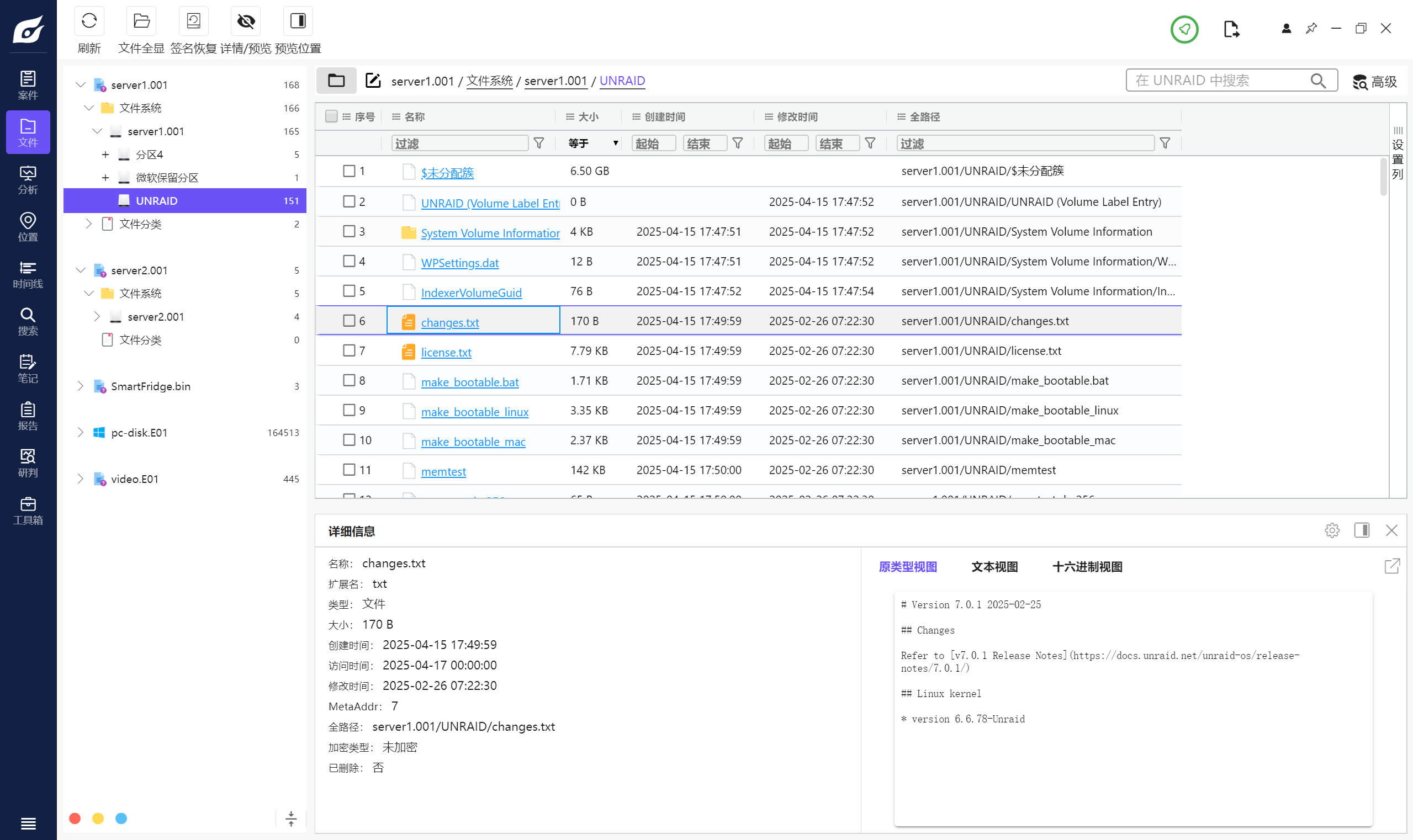Viewport: 1413px width, 840px height.
Task: Open the Analysis (分析) sidebar section
Action: click(28, 179)
